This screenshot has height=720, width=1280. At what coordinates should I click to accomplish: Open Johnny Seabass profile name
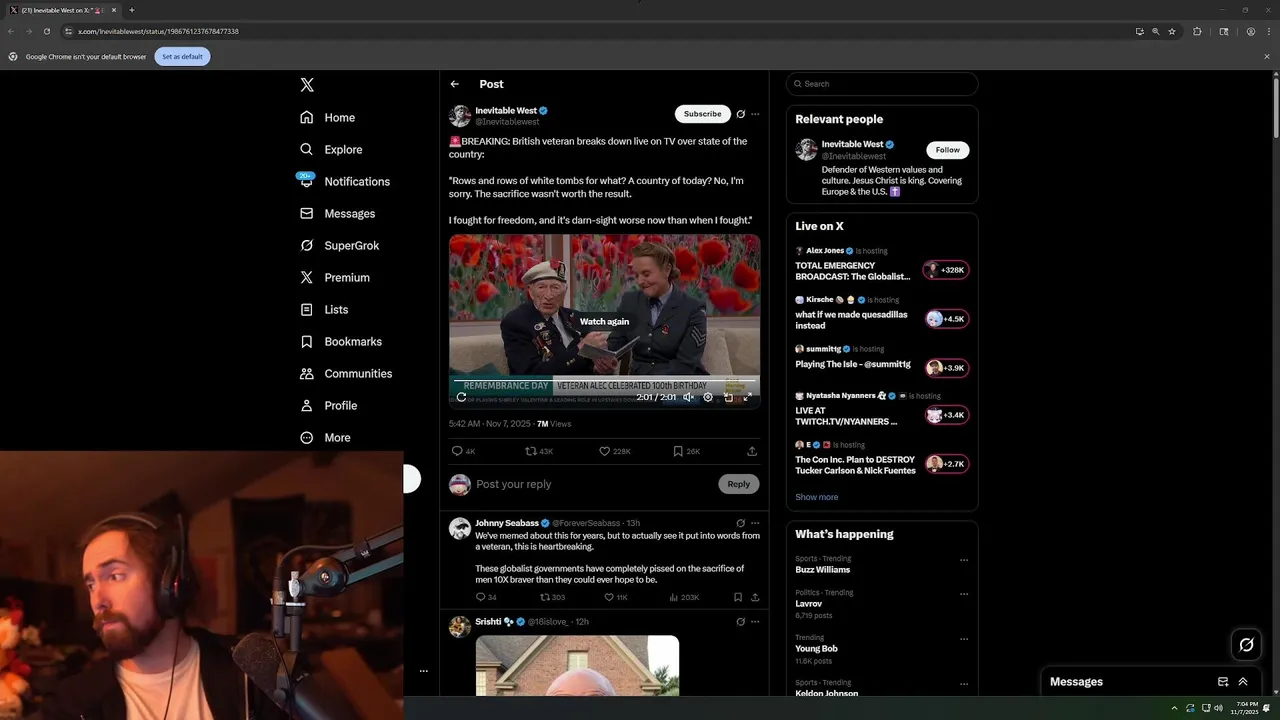coord(506,523)
